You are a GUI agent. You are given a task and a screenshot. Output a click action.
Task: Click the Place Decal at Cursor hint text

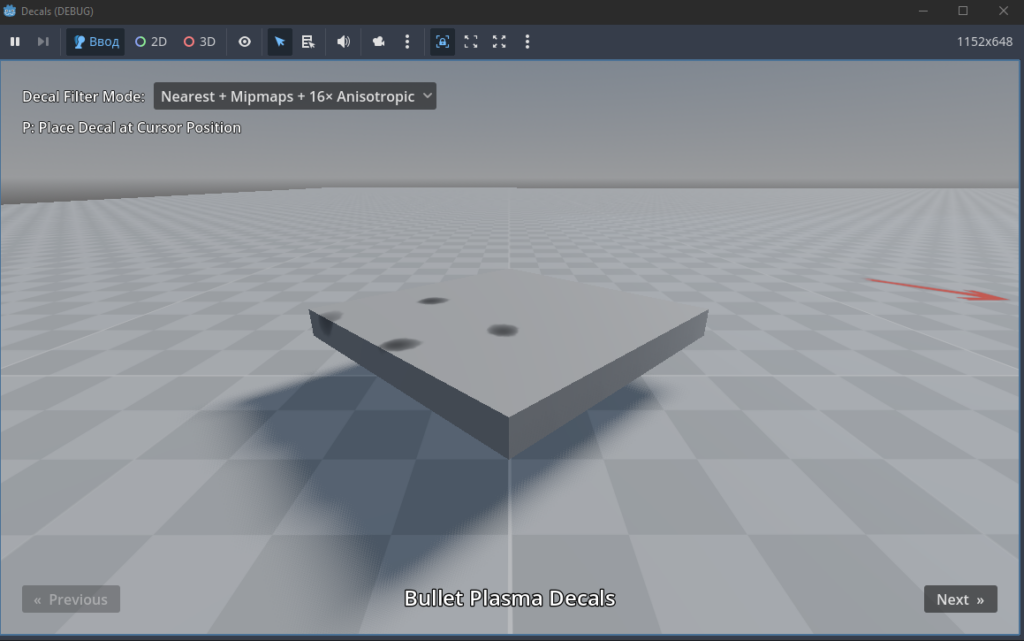click(x=131, y=127)
